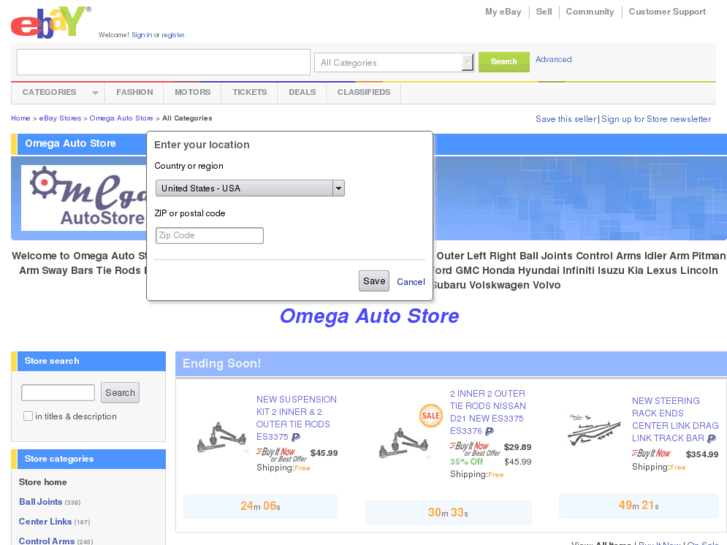Click 'Save this seller' link
The image size is (727, 545).
coord(566,119)
